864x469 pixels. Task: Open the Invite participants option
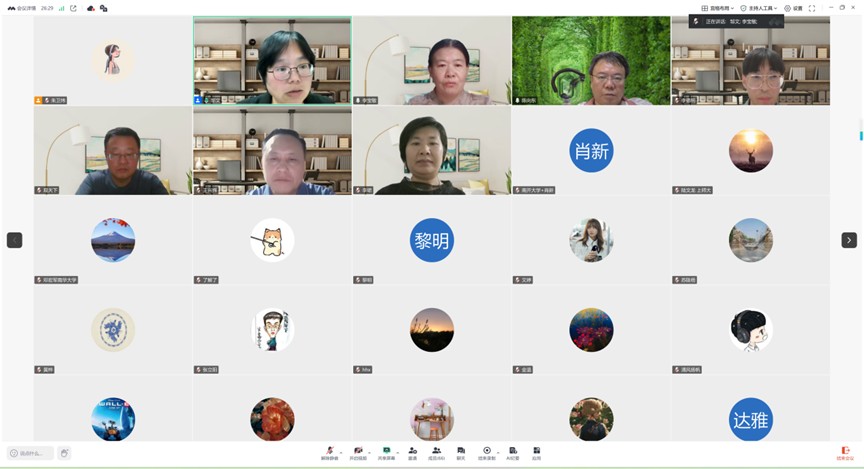coord(412,452)
